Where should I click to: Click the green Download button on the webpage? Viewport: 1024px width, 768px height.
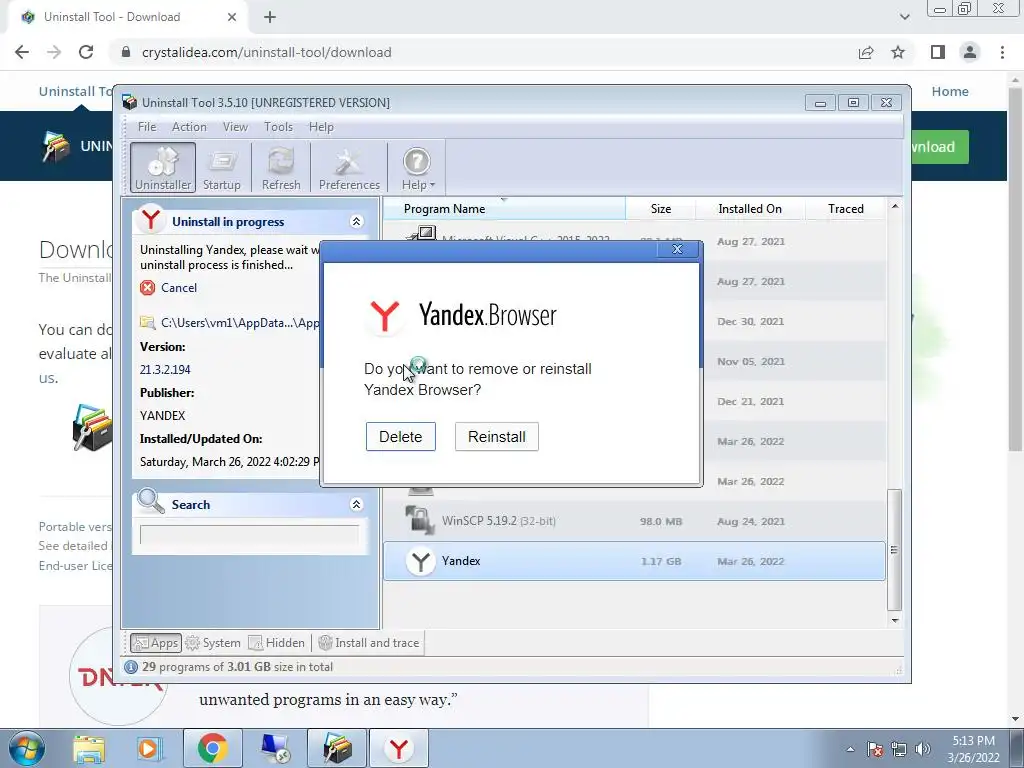coord(940,147)
